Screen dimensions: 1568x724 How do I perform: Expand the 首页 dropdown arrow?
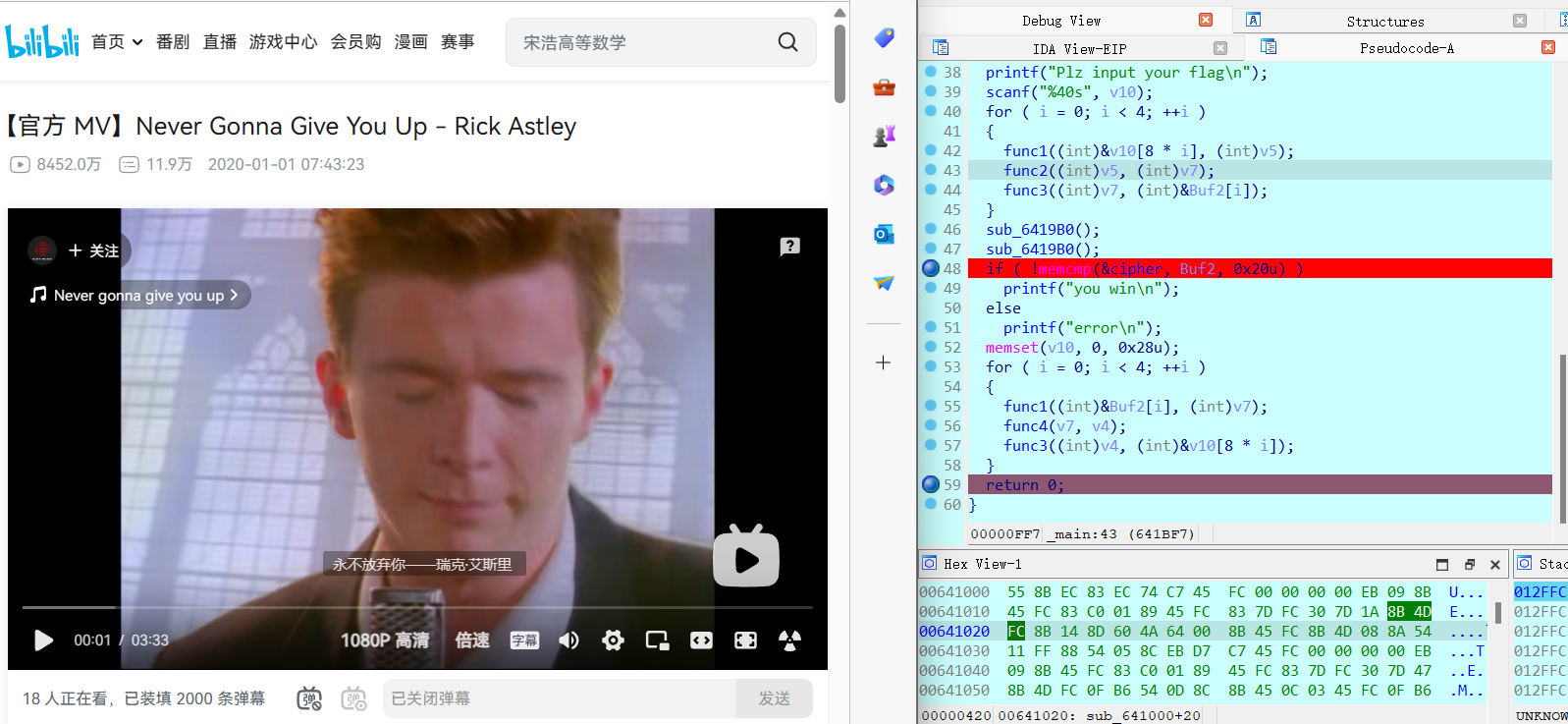(x=137, y=42)
